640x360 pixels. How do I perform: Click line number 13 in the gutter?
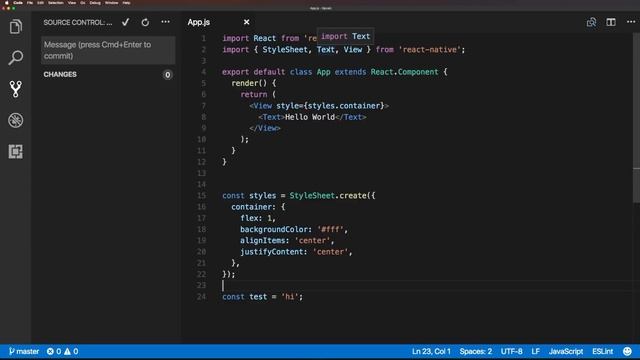(x=202, y=173)
